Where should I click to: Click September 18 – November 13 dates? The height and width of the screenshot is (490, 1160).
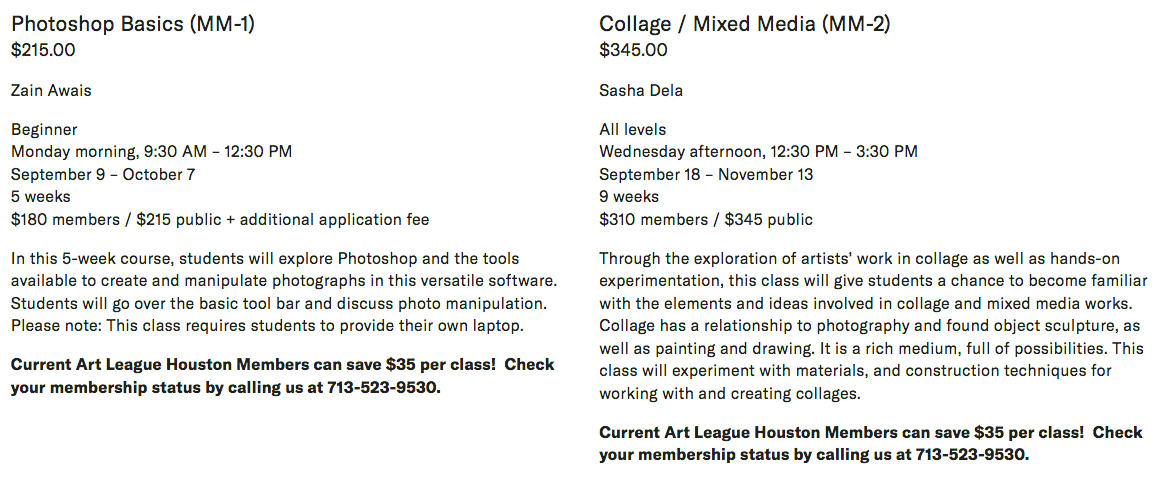tap(706, 175)
